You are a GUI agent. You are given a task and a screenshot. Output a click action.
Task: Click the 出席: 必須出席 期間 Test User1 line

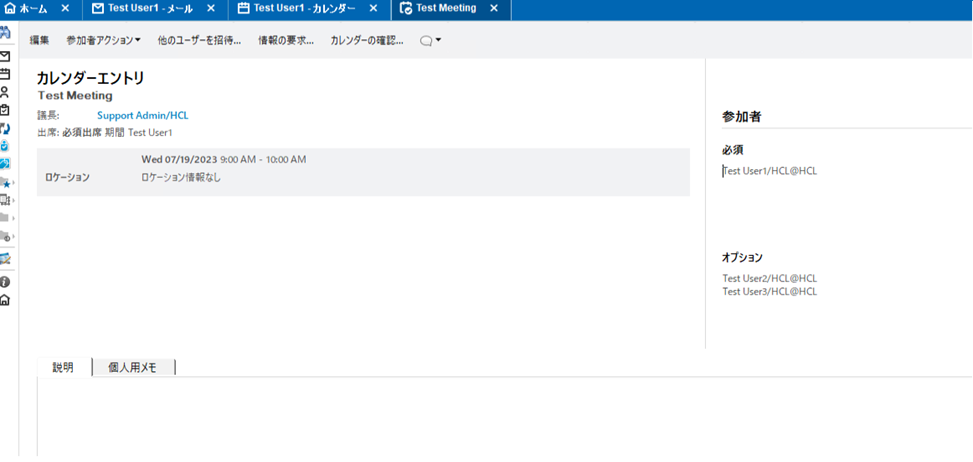105,133
